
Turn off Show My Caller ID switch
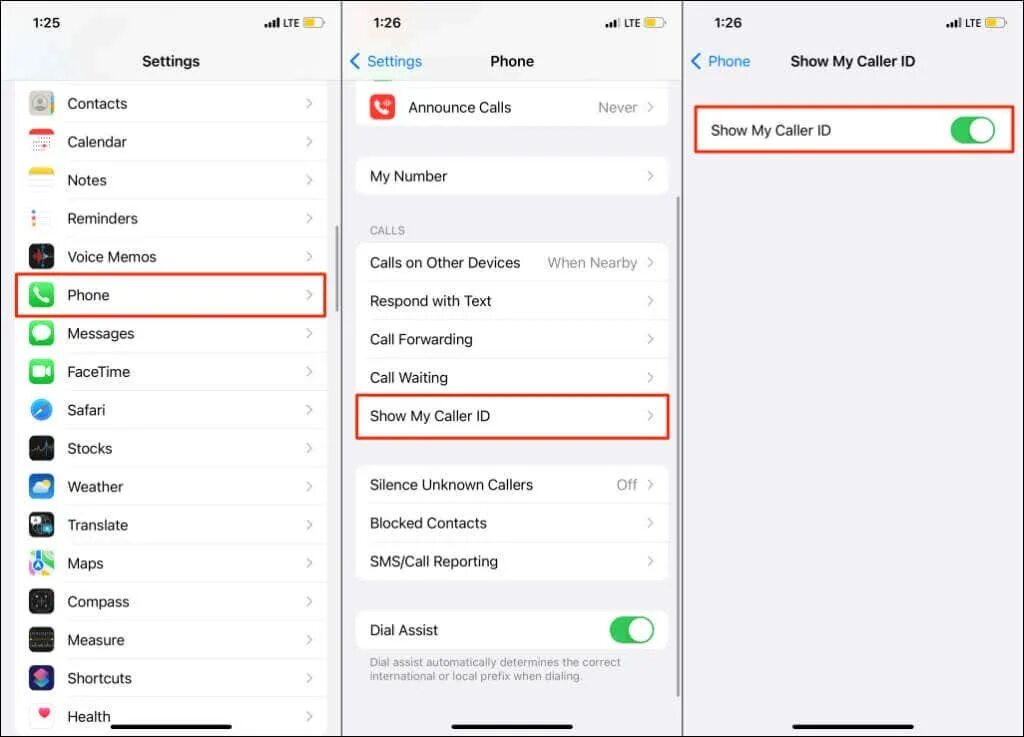tap(972, 130)
